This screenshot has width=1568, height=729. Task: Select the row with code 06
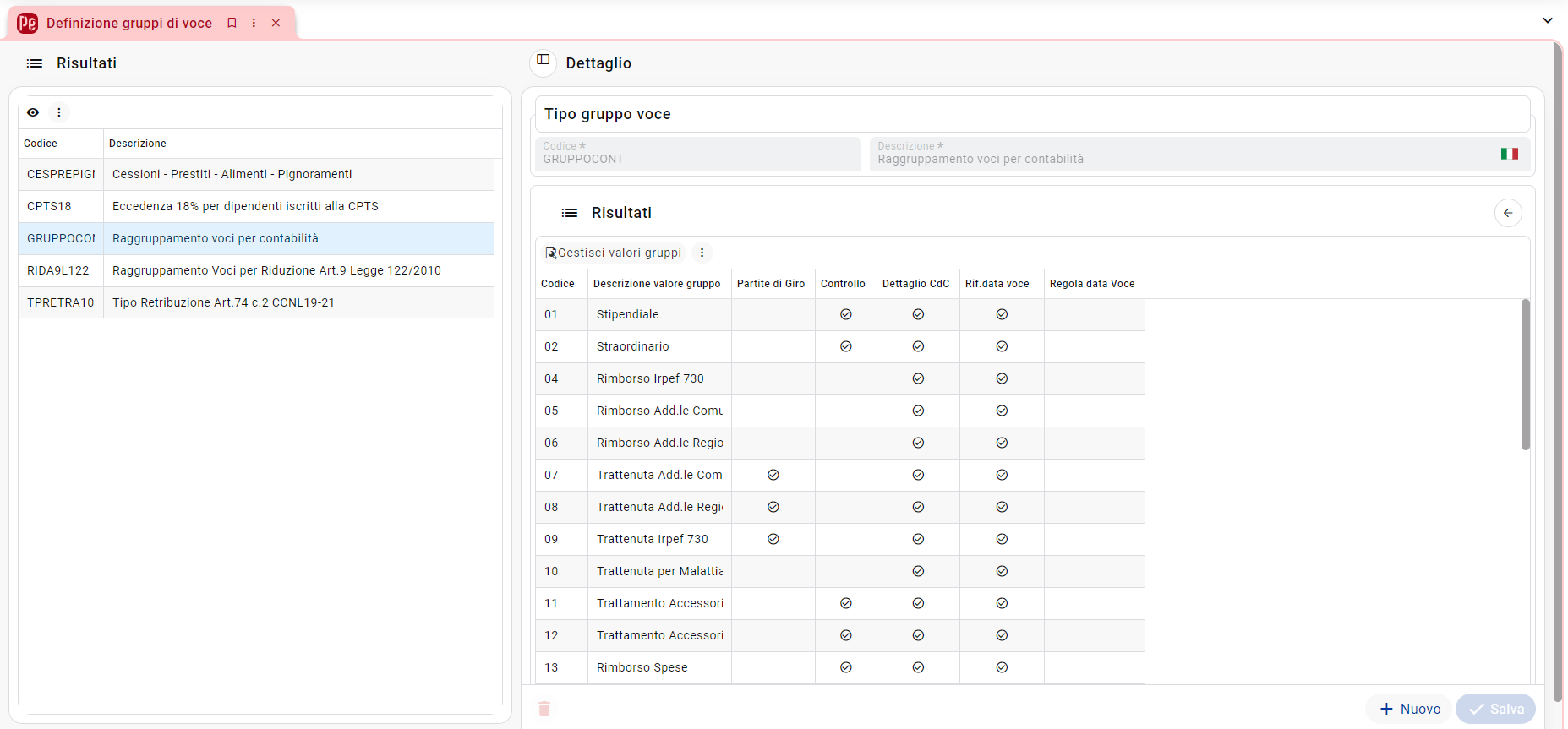click(x=840, y=443)
